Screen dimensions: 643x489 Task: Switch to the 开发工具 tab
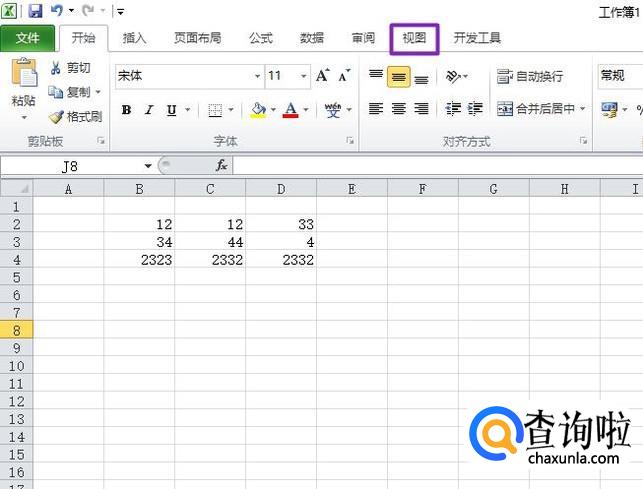(x=477, y=38)
